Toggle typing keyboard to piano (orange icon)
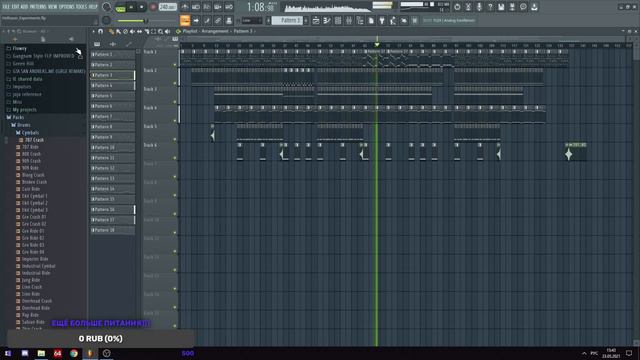 [184, 20]
